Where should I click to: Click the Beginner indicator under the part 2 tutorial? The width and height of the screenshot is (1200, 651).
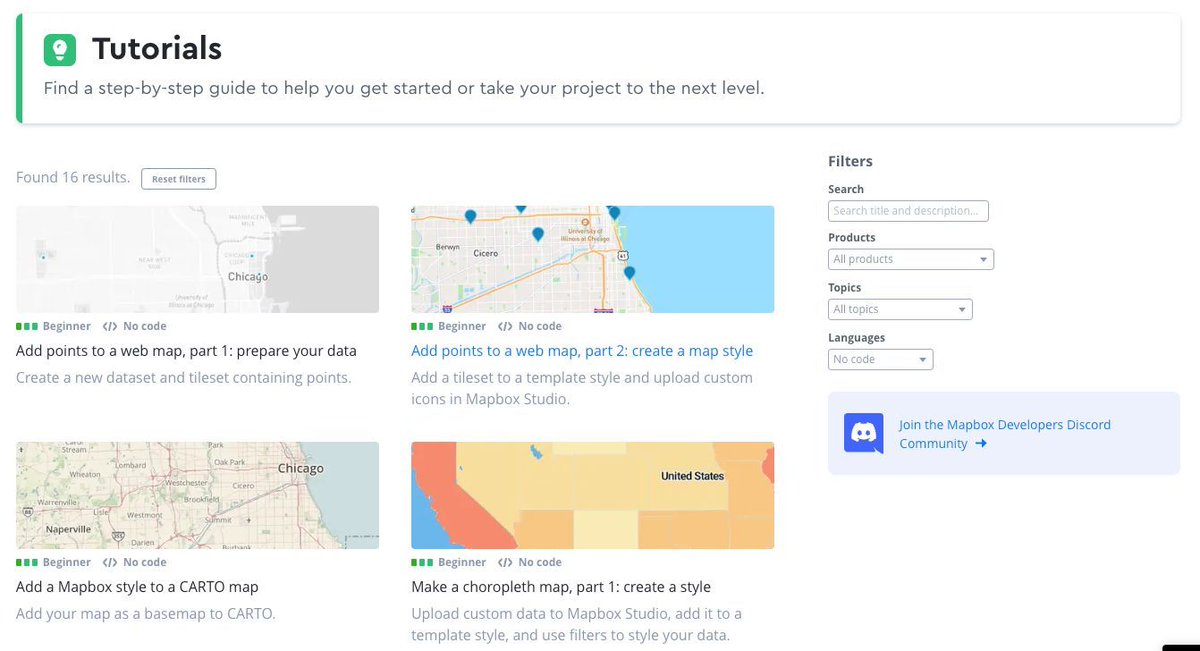point(423,325)
